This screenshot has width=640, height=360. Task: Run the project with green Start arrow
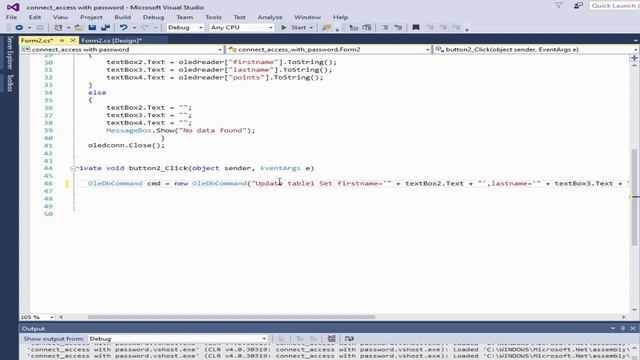click(284, 27)
